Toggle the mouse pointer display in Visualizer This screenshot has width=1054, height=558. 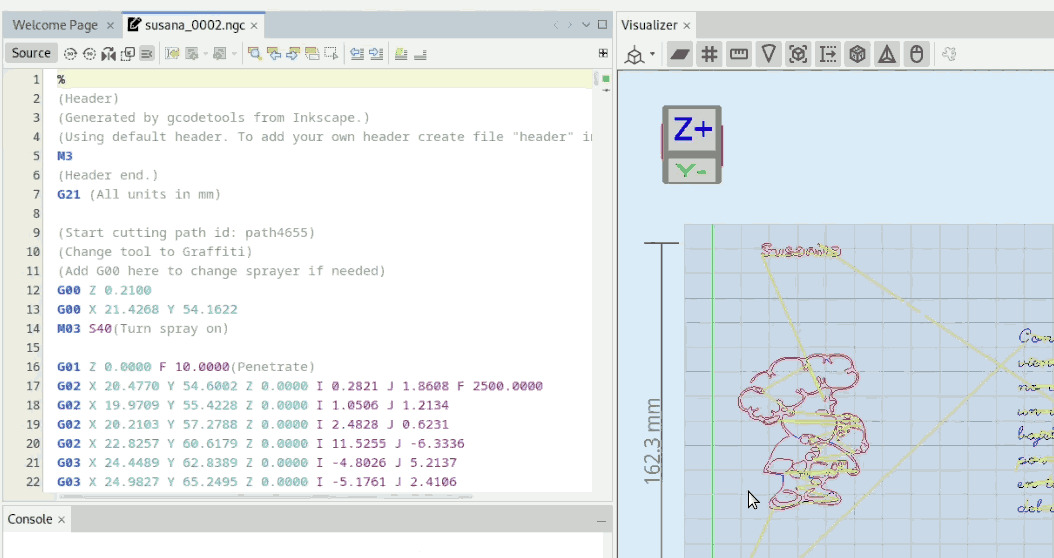[917, 54]
